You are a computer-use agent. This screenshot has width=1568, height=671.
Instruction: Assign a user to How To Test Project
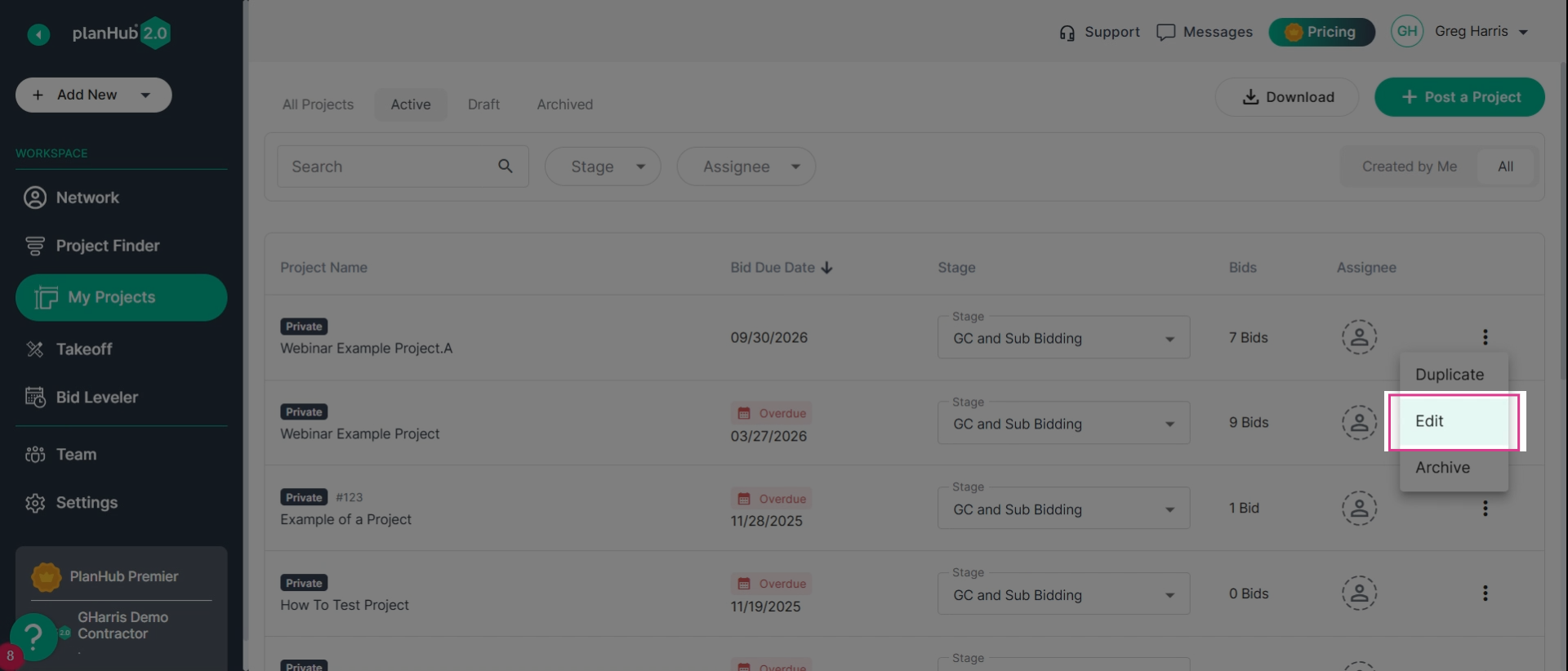click(x=1360, y=593)
